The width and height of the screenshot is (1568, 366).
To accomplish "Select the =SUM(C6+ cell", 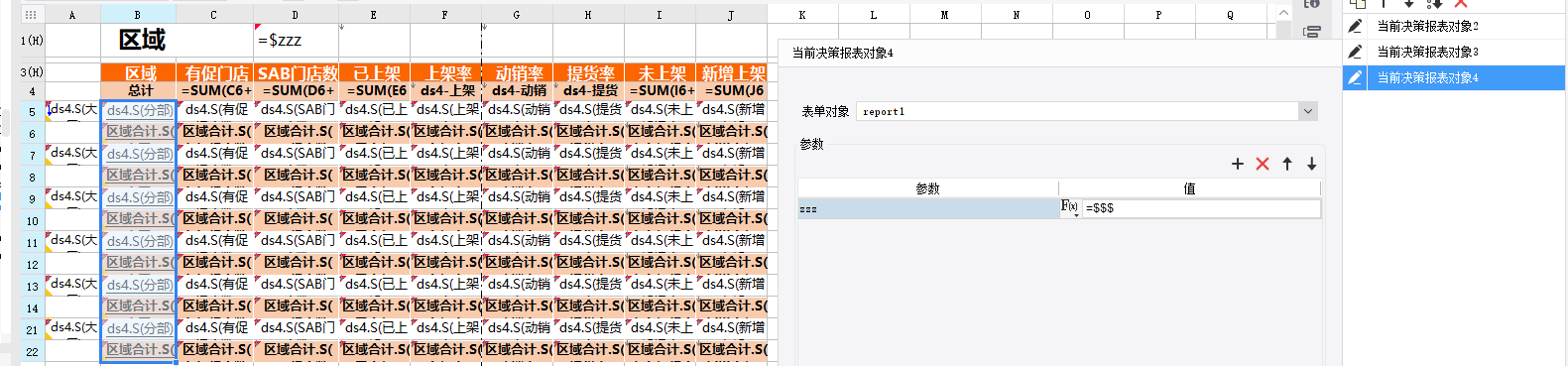I will [215, 90].
